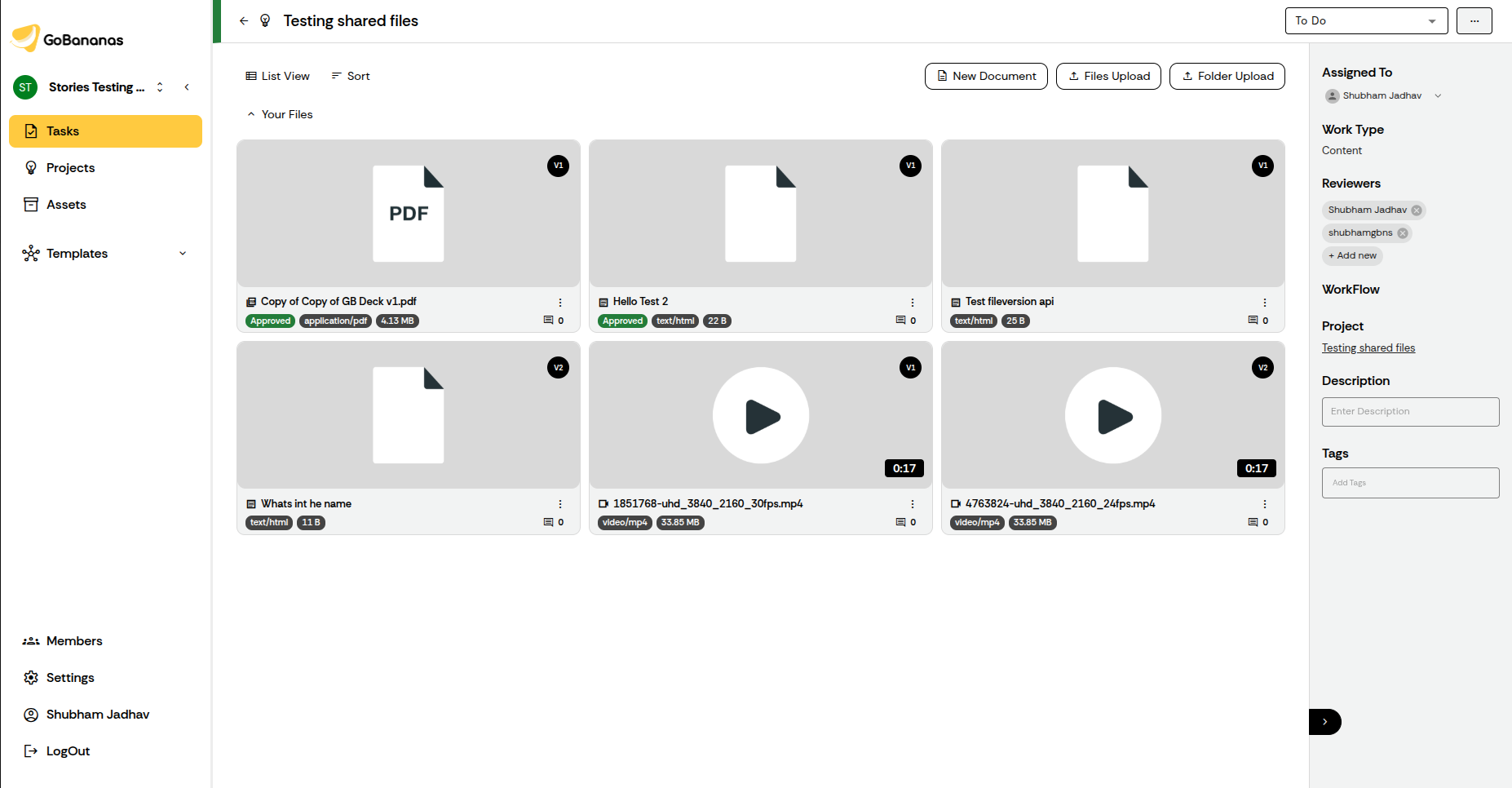Open the Testing shared files project link
This screenshot has height=788, width=1512.
(1368, 348)
